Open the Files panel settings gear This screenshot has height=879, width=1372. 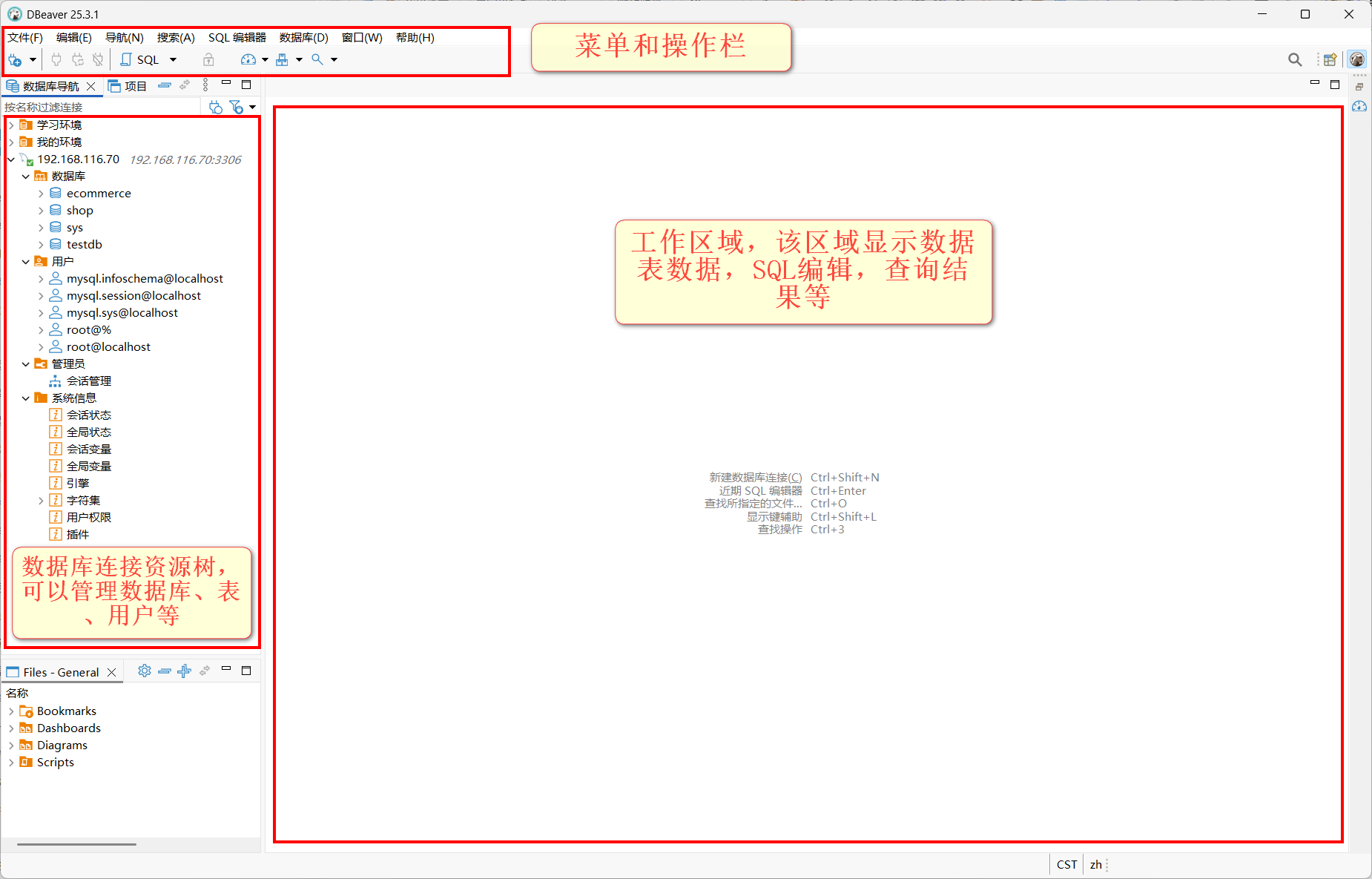(x=145, y=671)
